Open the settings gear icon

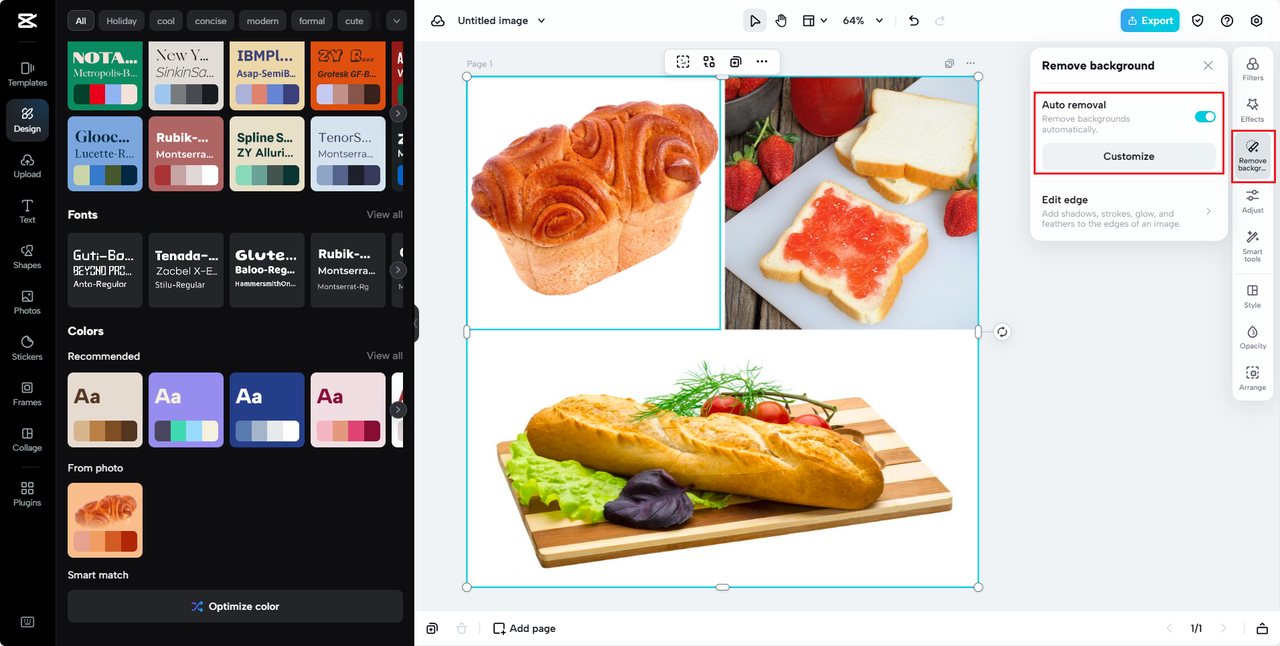(1257, 20)
